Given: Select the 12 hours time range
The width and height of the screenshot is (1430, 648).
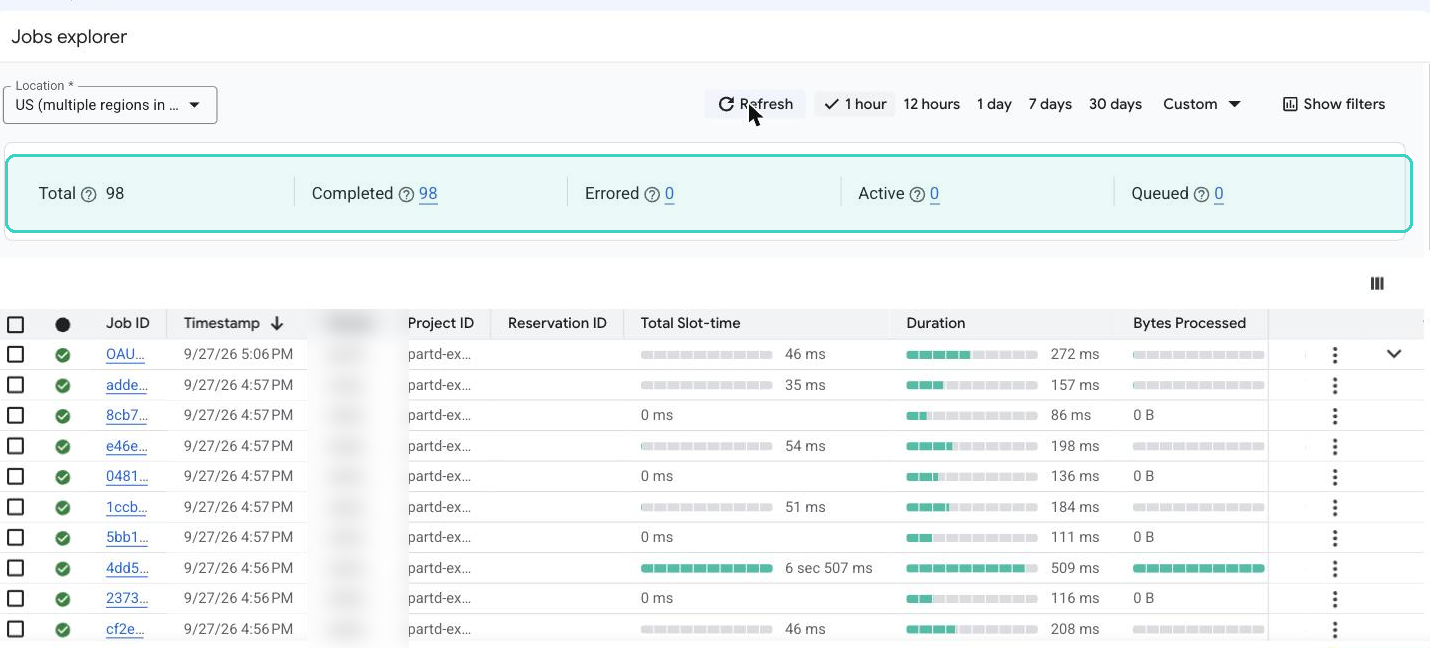Looking at the screenshot, I should click(x=931, y=104).
